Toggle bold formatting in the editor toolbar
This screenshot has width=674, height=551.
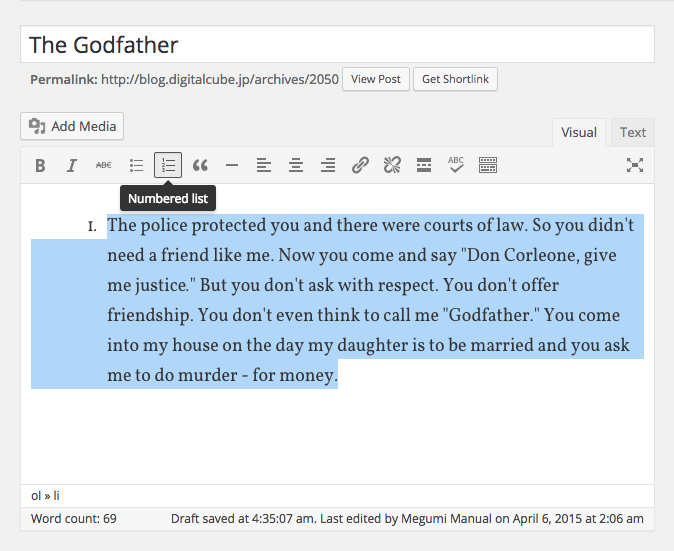(40, 166)
